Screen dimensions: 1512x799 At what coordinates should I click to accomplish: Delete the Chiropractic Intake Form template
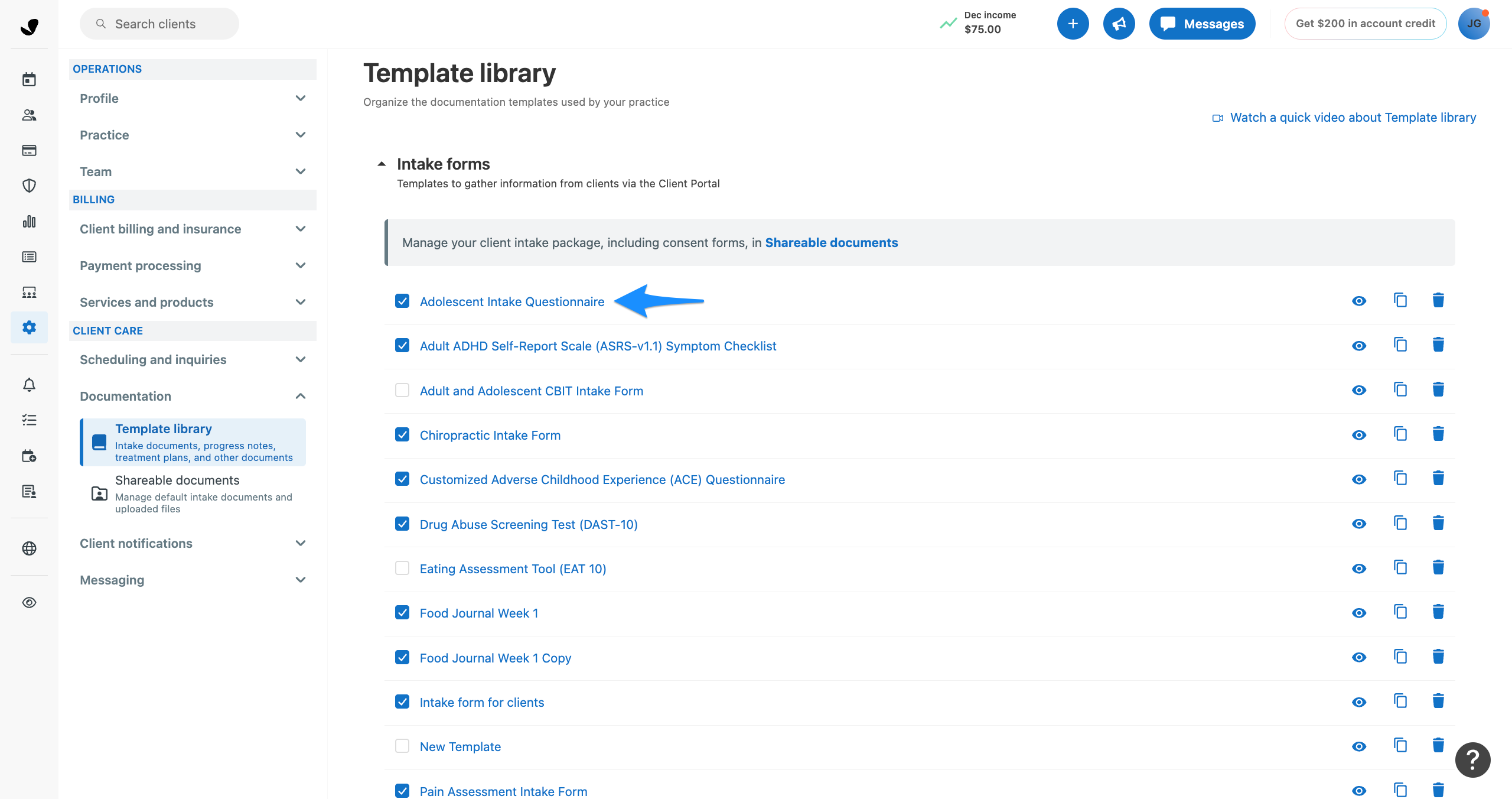point(1438,434)
